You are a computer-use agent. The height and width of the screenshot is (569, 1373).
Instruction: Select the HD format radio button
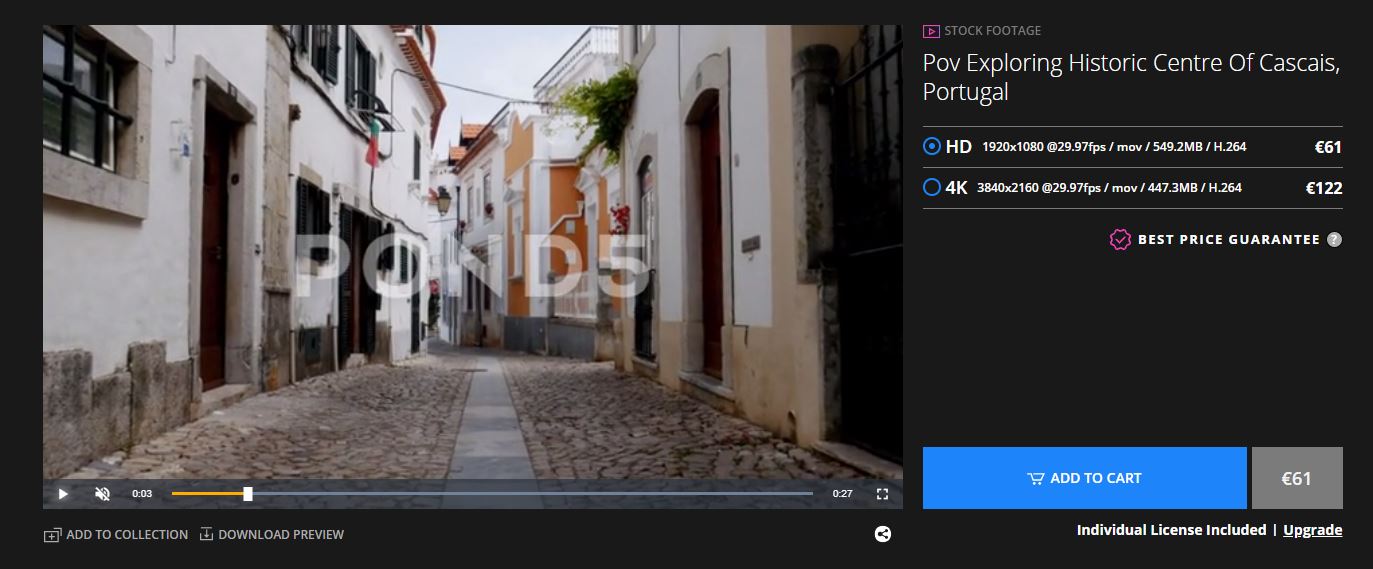(932, 146)
